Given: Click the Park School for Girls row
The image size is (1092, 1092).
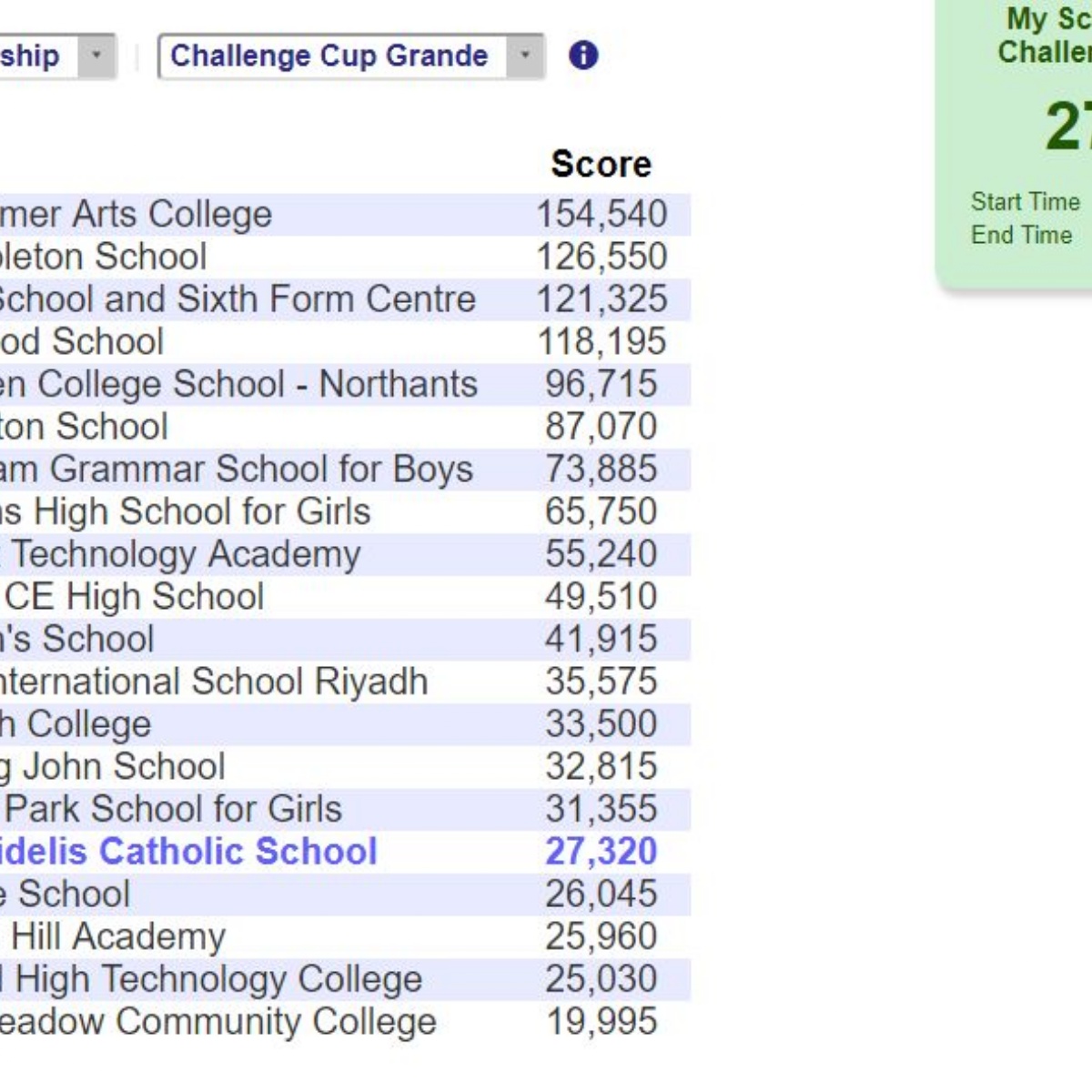Looking at the screenshot, I should pyautogui.click(x=173, y=809).
